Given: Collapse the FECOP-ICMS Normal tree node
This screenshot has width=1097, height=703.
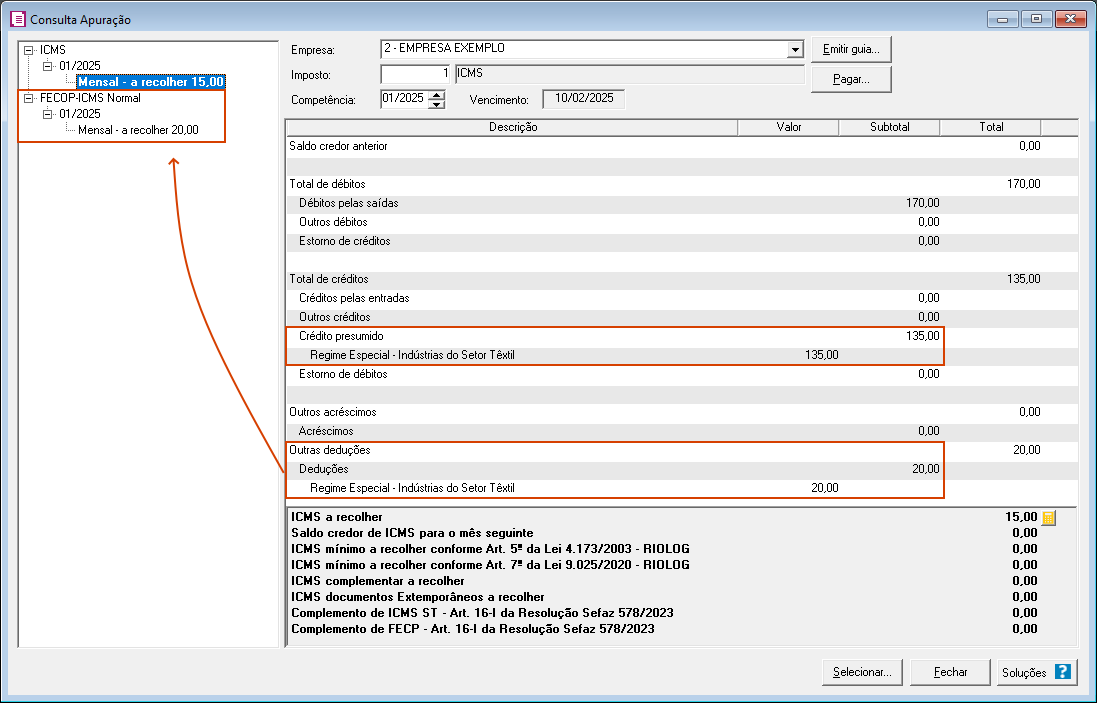Looking at the screenshot, I should point(29,98).
